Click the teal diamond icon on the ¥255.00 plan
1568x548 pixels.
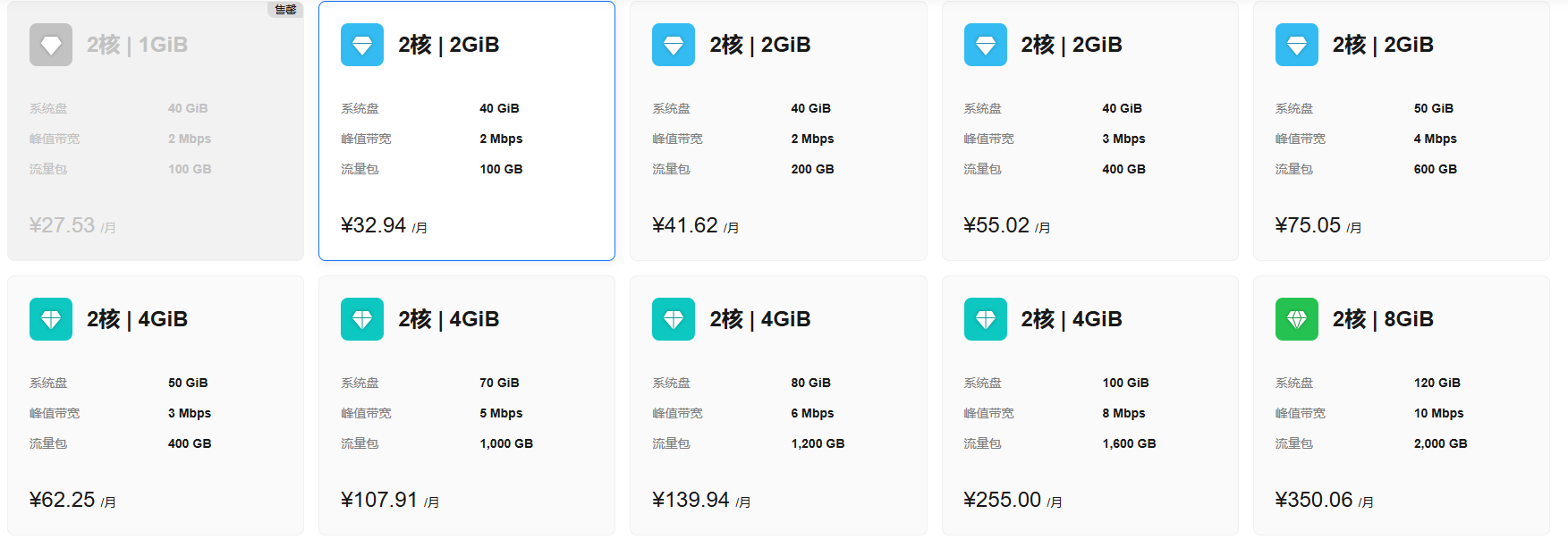click(x=985, y=319)
